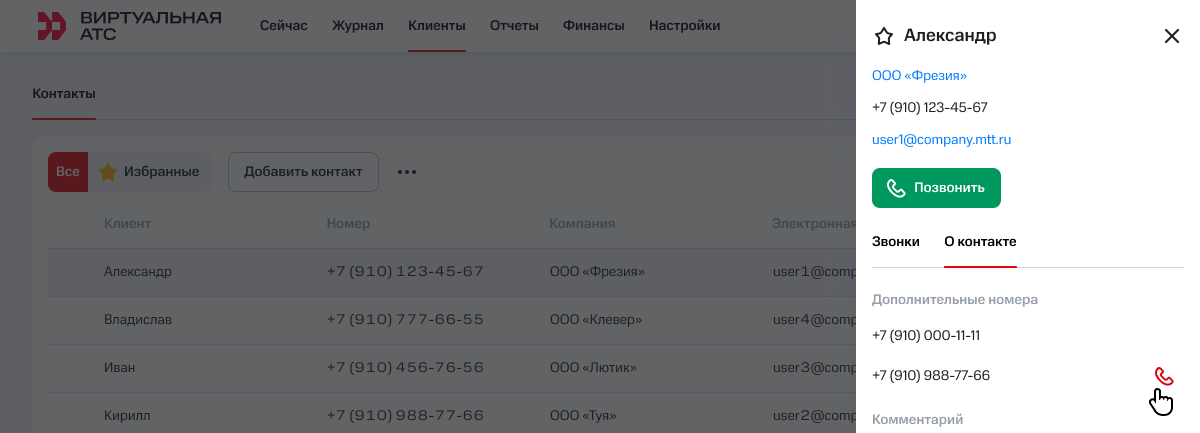
Task: Click the additional number +7 (910) 000-11-11
Action: coord(925,336)
